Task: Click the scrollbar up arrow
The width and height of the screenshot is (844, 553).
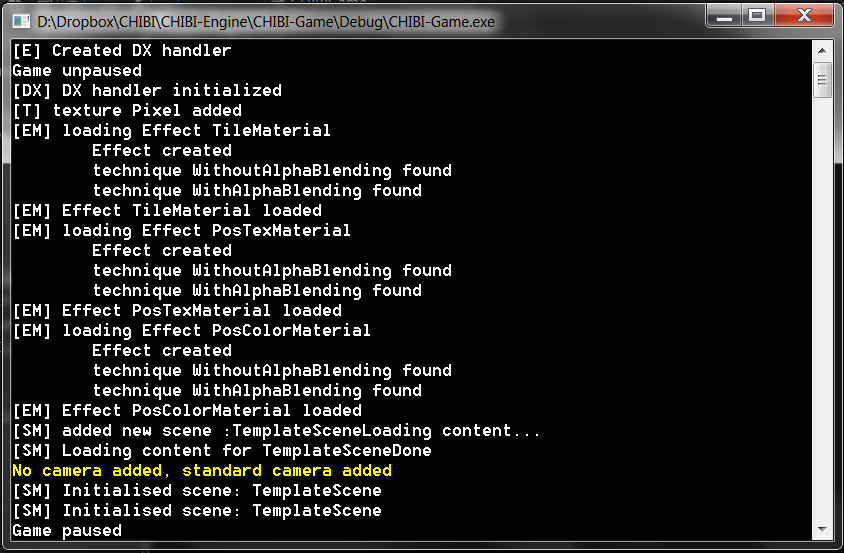Action: point(822,51)
